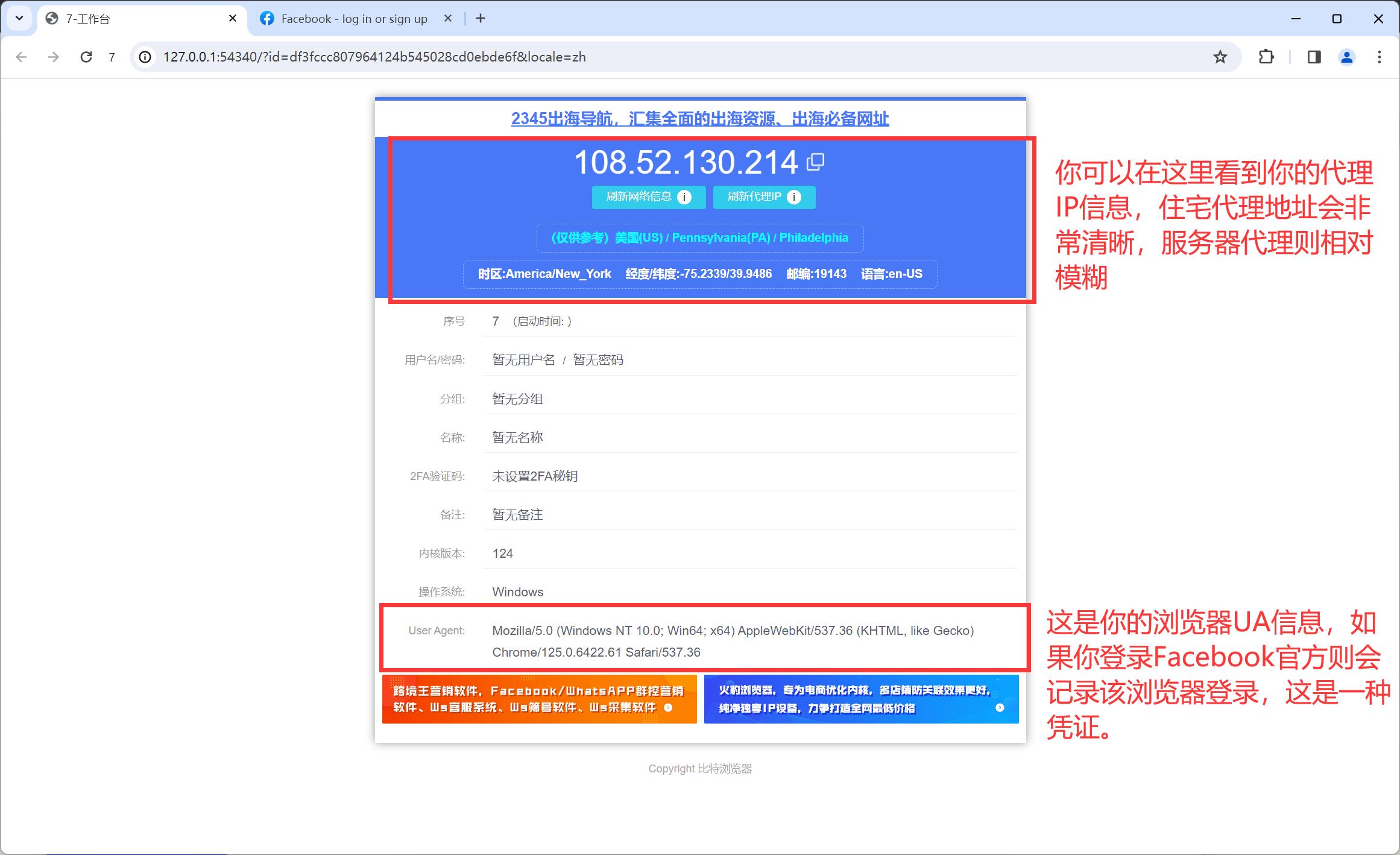Select the Pennsylvania(PA) / Philadelphia location text
The width and height of the screenshot is (1400, 855).
pyautogui.click(x=760, y=238)
